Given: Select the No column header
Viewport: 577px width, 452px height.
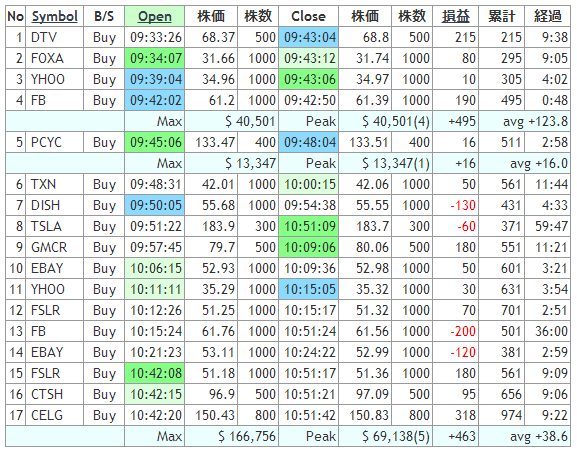Looking at the screenshot, I should [15, 16].
